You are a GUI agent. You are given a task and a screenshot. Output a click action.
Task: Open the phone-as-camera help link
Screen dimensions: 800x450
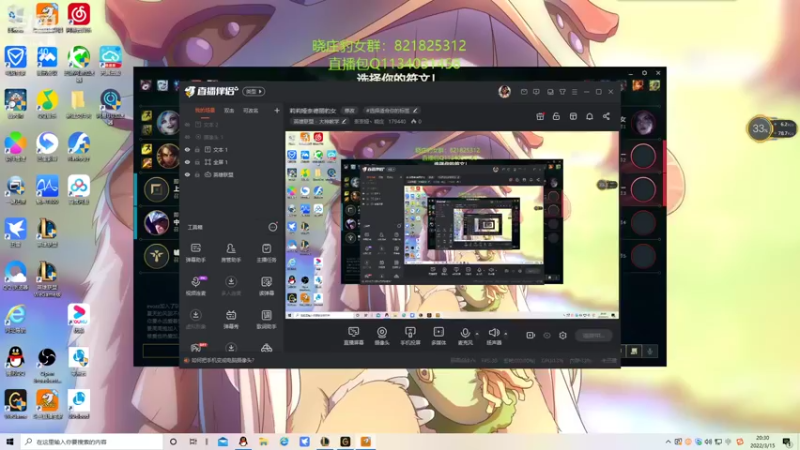223,360
